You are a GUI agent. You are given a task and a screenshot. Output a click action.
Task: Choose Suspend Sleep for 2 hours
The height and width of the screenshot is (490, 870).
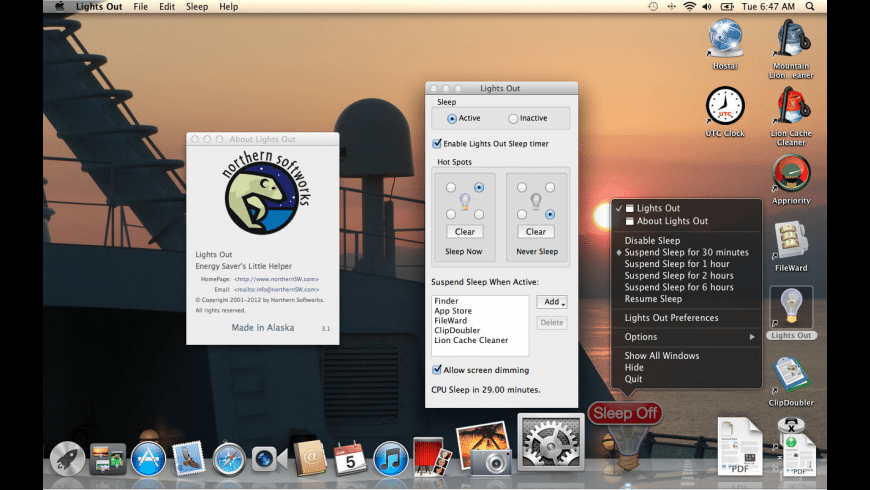tap(679, 275)
